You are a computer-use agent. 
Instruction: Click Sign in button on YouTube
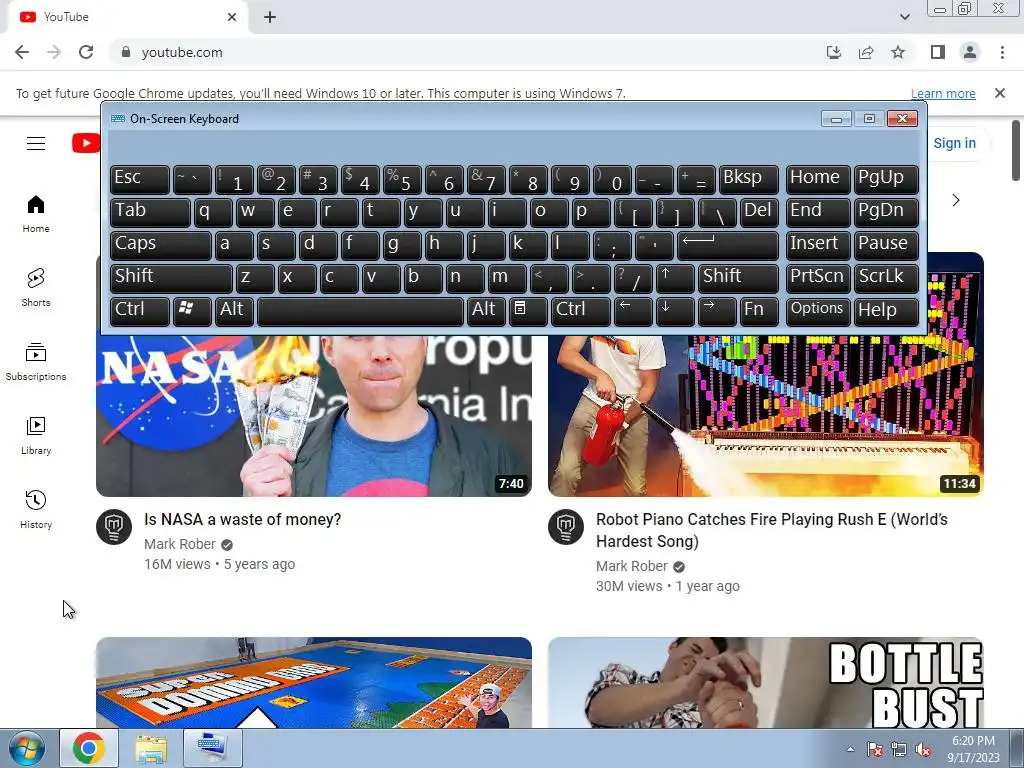tap(954, 143)
